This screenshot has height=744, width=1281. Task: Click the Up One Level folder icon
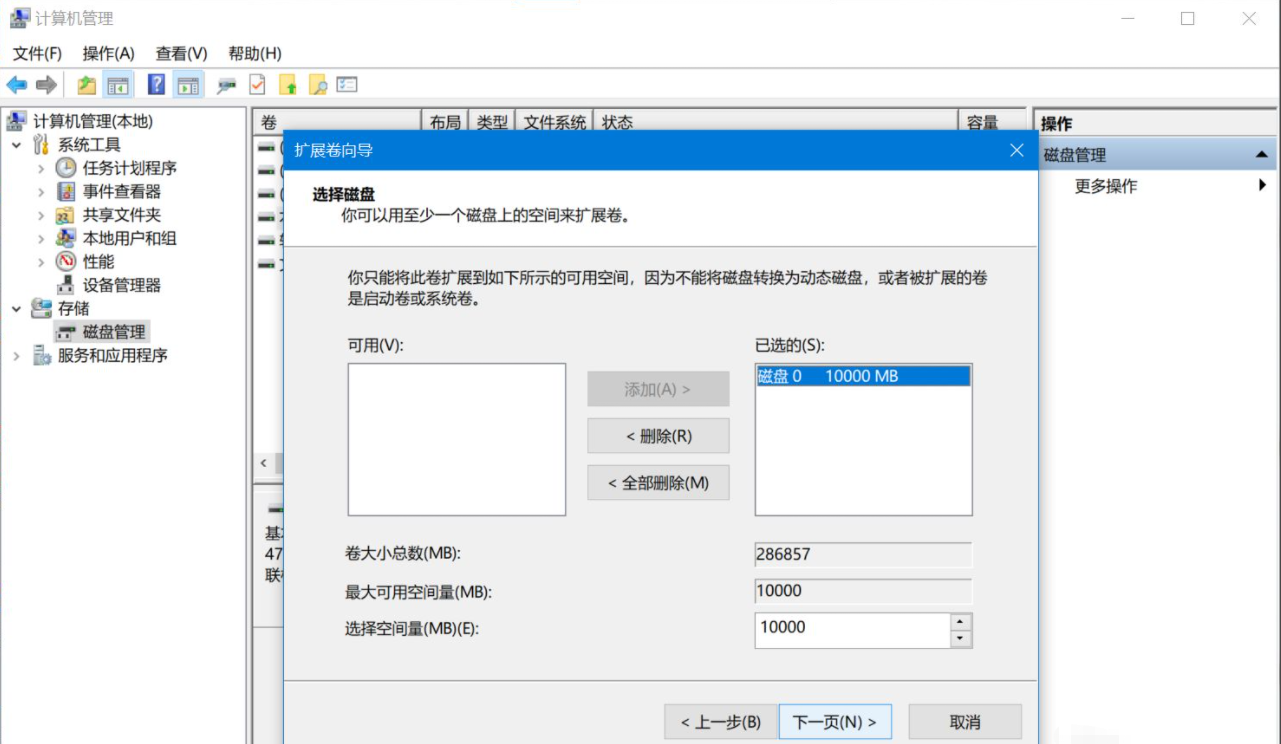click(x=87, y=85)
